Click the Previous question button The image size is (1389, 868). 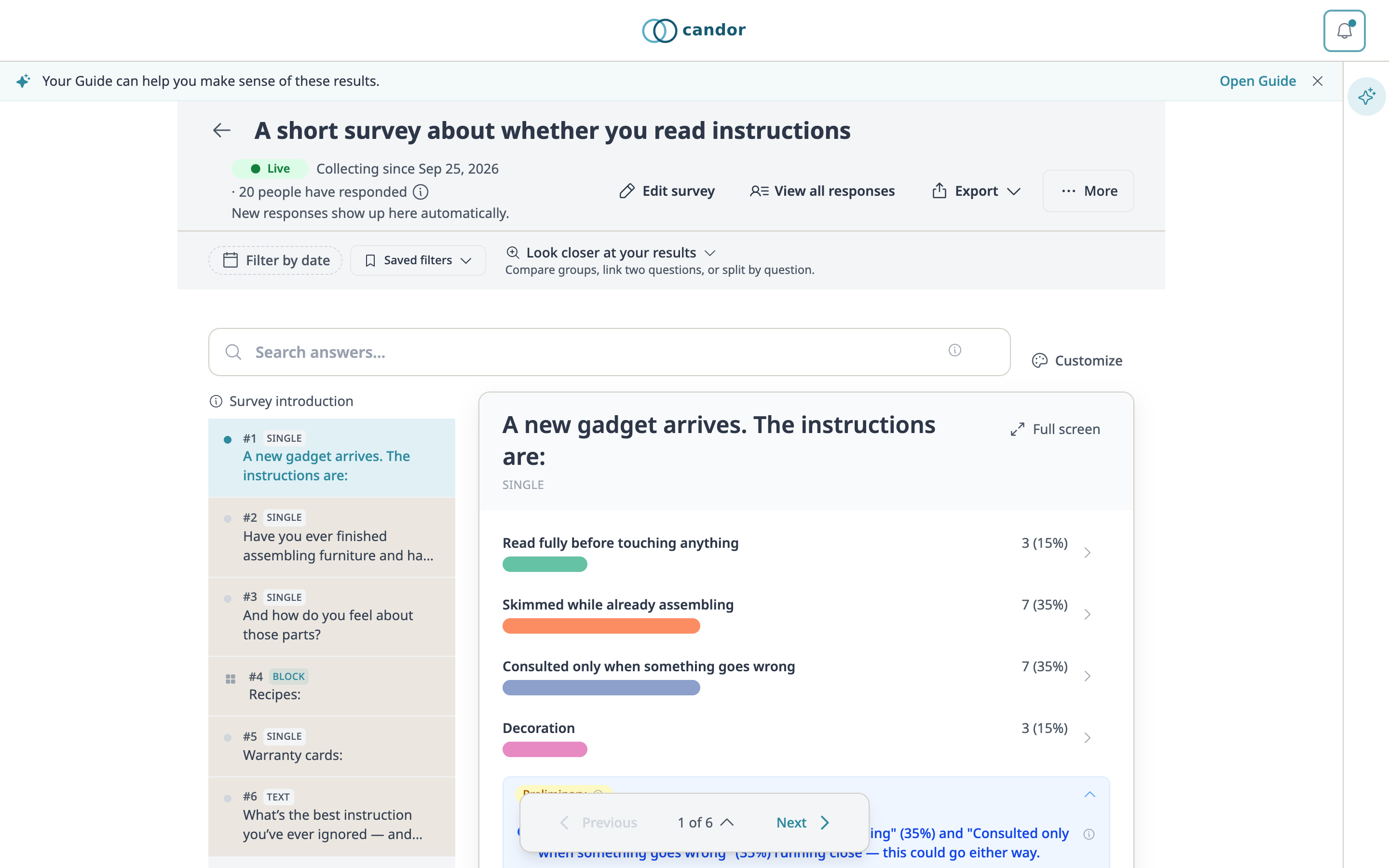coord(598,823)
